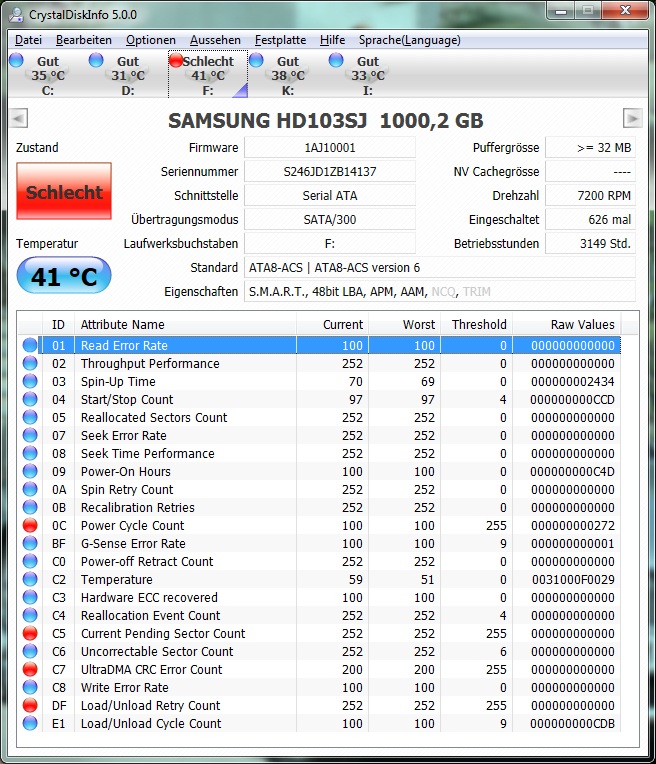Click blue status icon for Spin-Up Time
Viewport: 656px width, 764px height.
tap(30, 381)
